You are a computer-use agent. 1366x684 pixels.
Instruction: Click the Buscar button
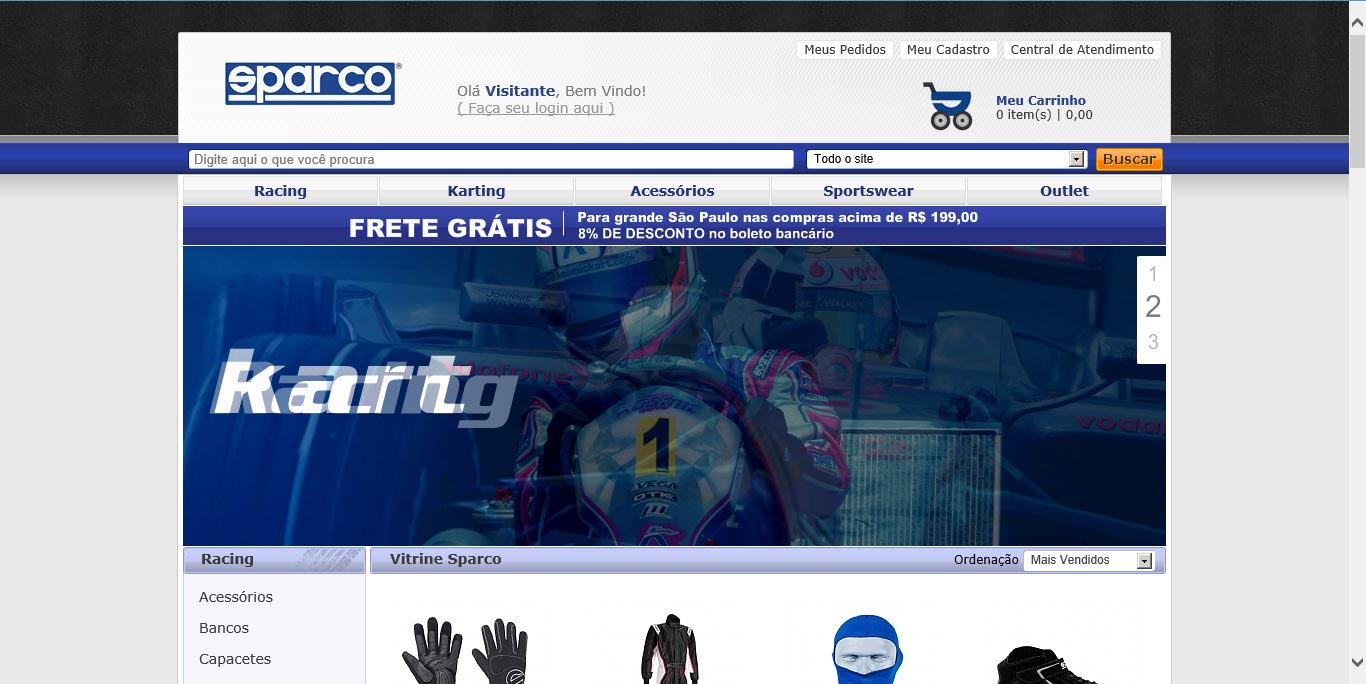1129,159
